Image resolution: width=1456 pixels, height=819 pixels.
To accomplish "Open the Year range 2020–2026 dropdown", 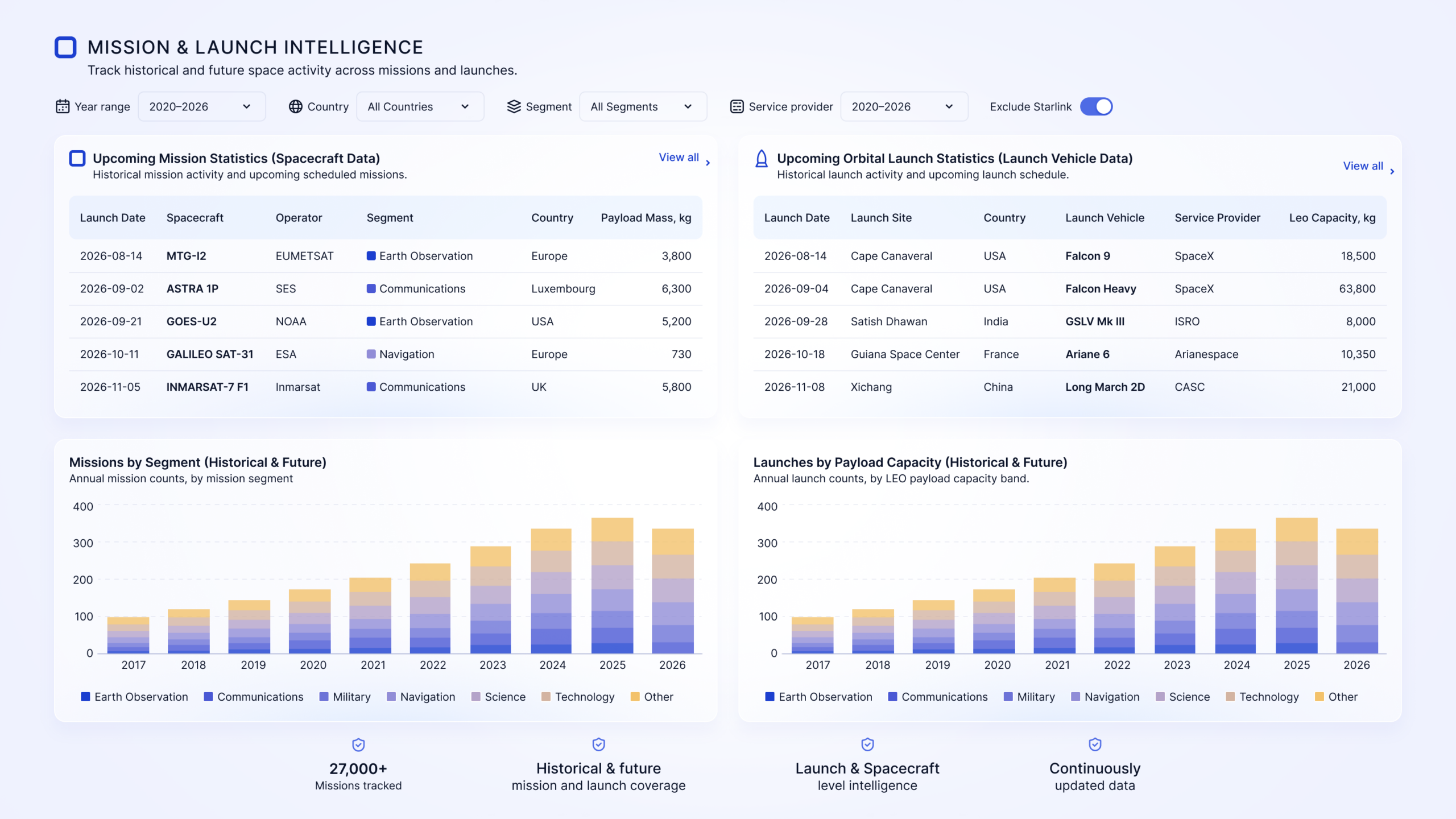I will pos(202,106).
